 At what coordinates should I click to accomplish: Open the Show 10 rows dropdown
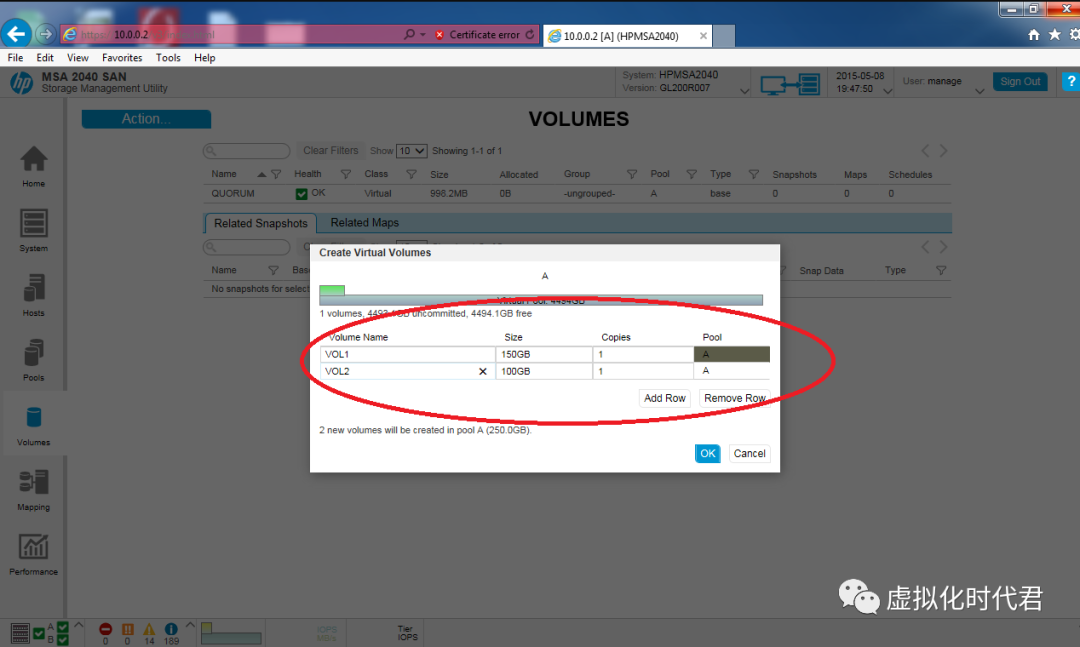point(411,151)
